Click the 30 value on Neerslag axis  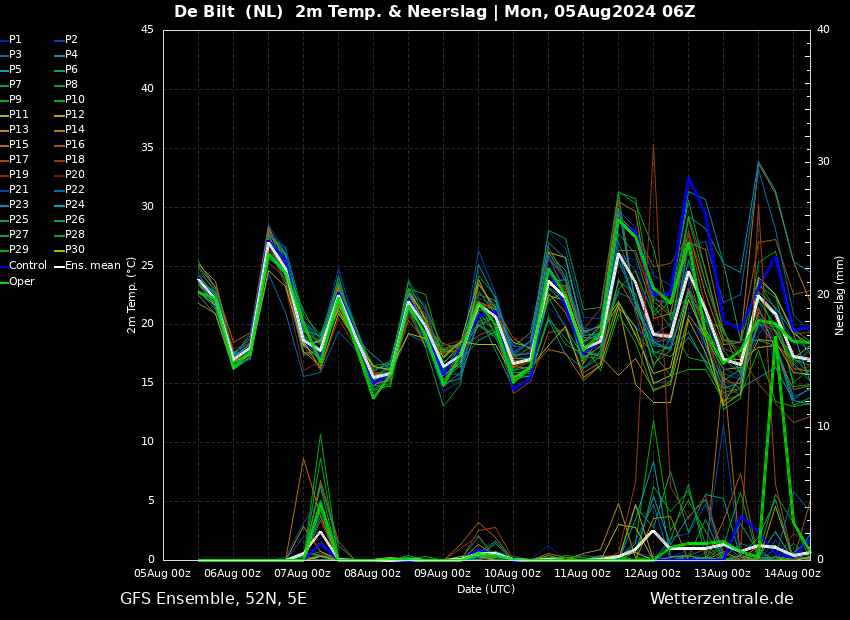click(x=823, y=161)
